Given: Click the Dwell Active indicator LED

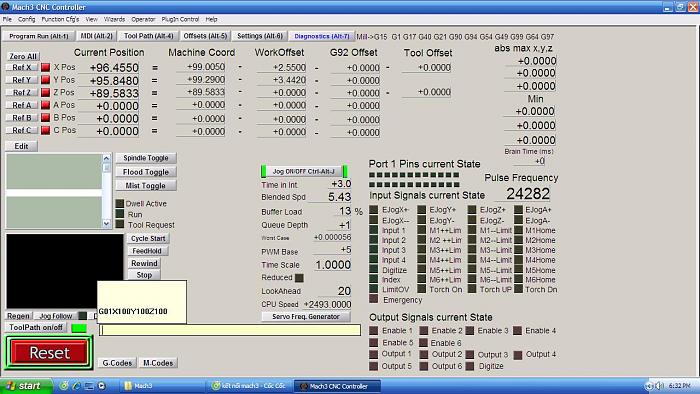Looking at the screenshot, I should click(120, 203).
